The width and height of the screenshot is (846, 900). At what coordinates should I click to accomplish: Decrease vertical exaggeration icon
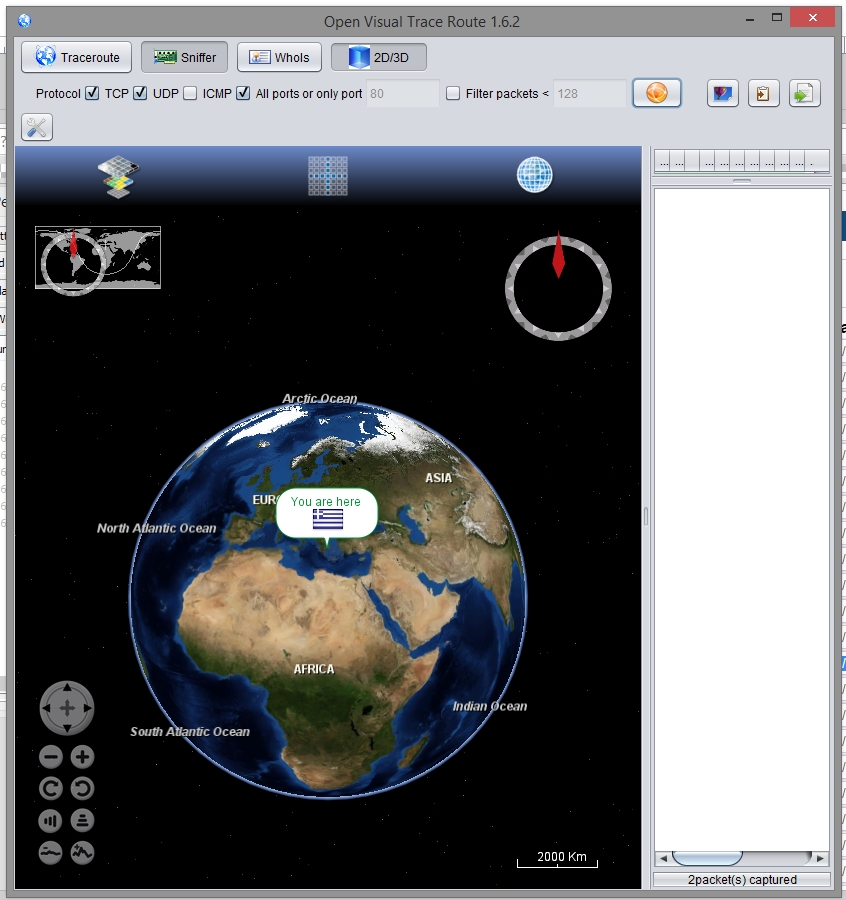click(x=51, y=852)
